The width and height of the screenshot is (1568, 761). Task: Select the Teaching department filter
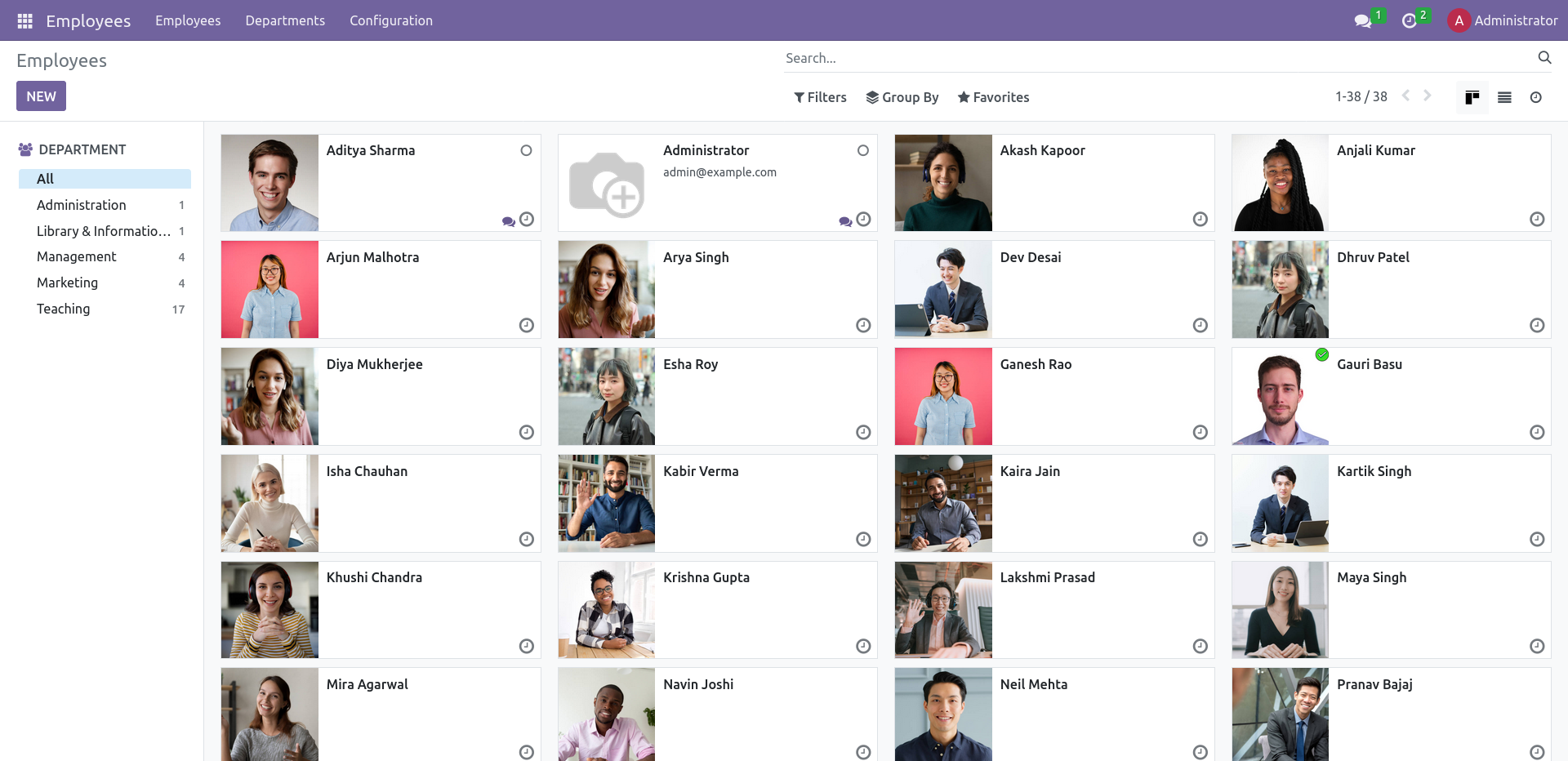pyautogui.click(x=63, y=309)
